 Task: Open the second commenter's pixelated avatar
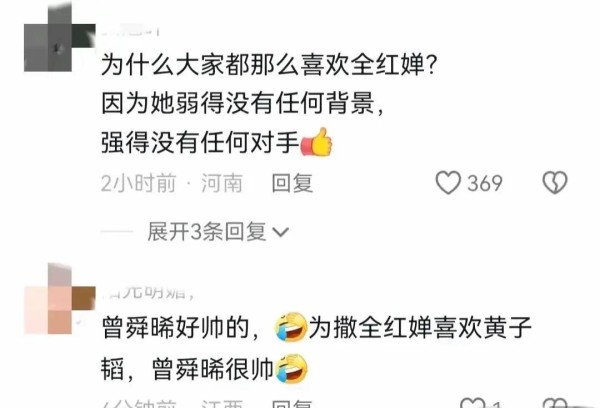pos(59,299)
